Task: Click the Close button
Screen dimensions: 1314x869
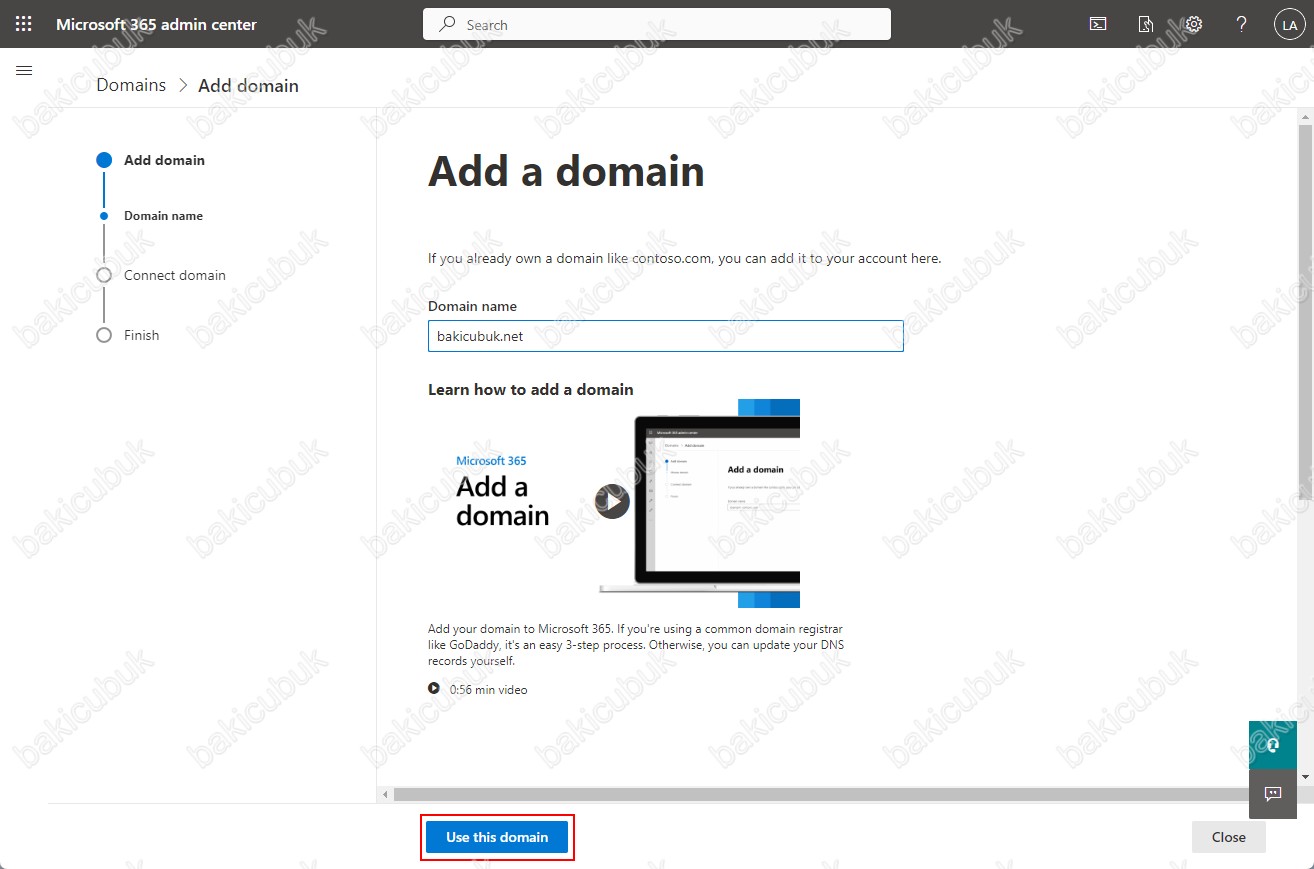Action: coord(1228,837)
